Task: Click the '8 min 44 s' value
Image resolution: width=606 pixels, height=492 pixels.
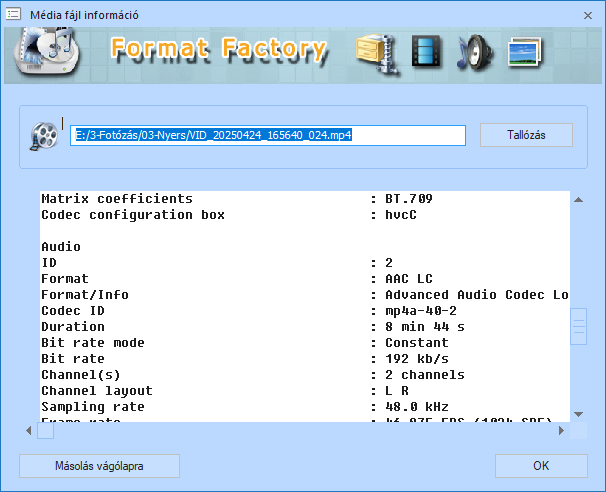Action: 425,327
